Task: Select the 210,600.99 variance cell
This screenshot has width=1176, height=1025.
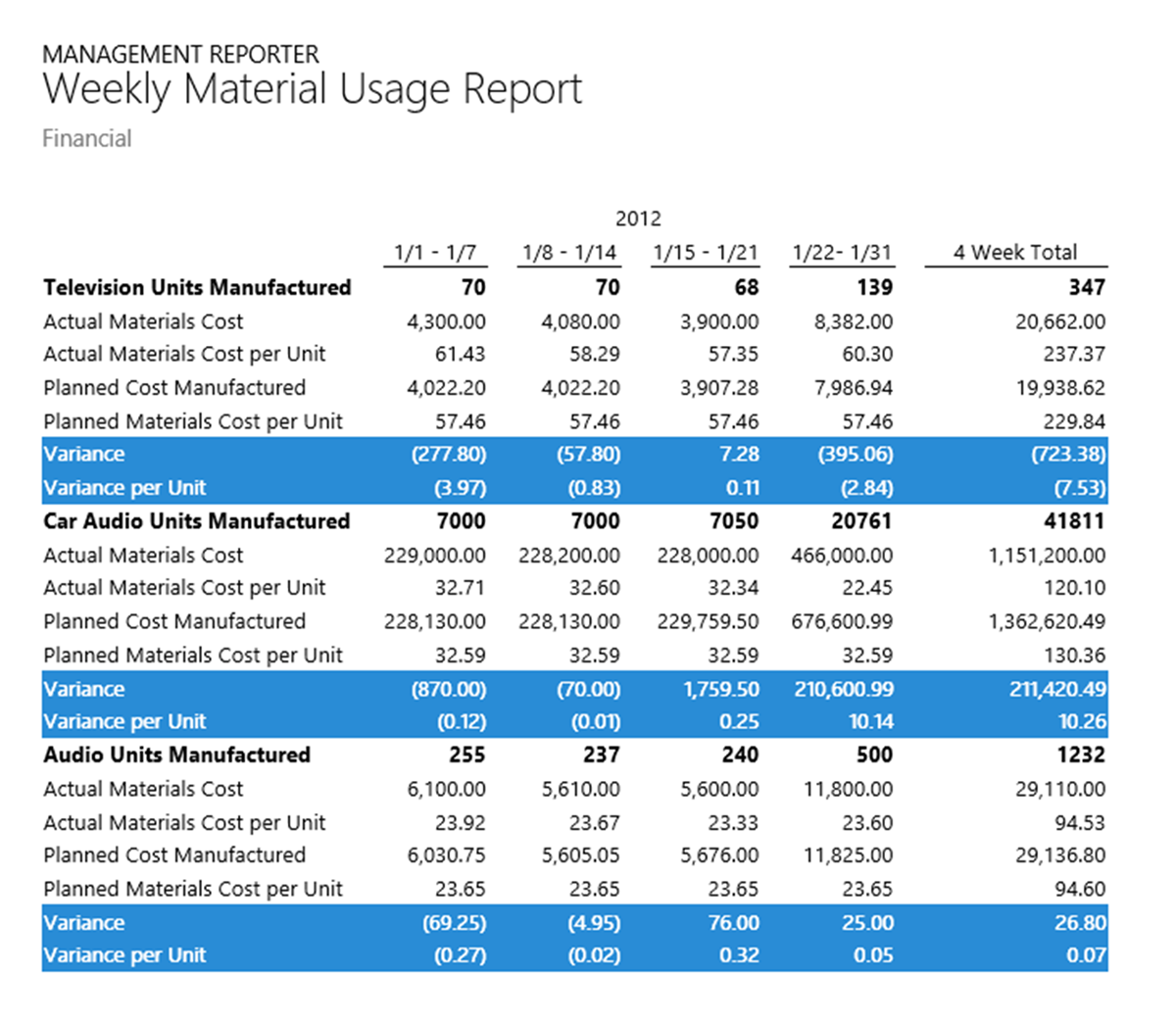Action: pyautogui.click(x=843, y=690)
